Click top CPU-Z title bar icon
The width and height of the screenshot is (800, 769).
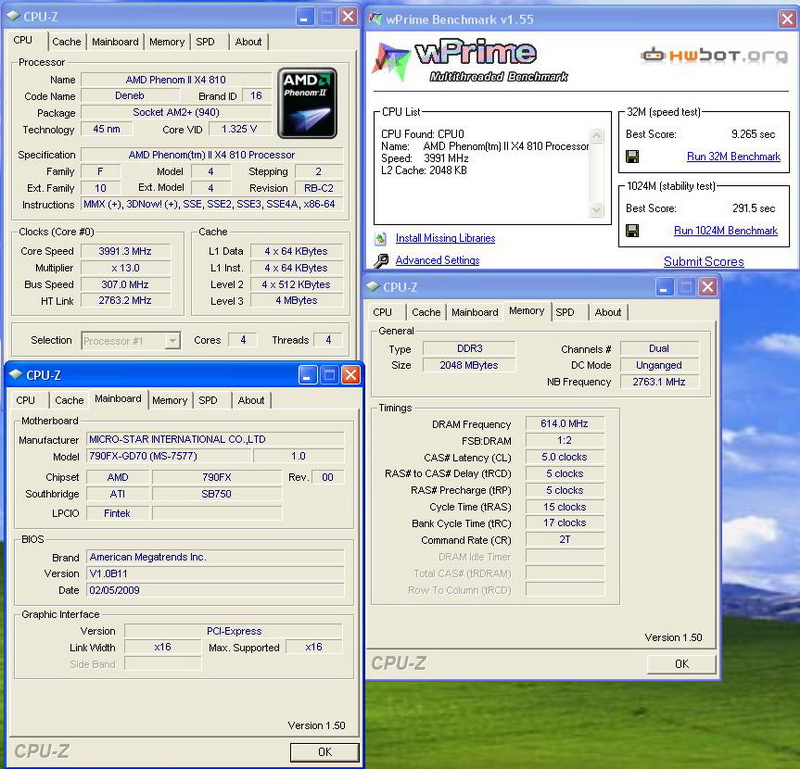(x=13, y=16)
